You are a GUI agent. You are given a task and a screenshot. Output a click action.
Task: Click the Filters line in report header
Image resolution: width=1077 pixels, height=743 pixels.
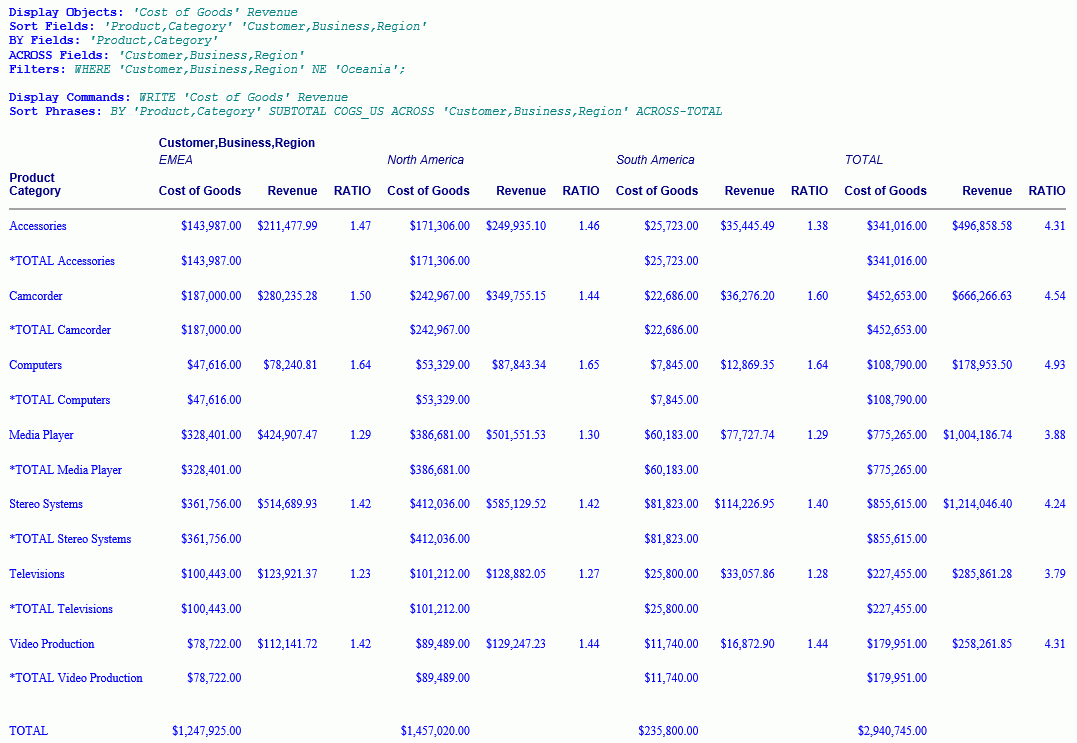point(207,70)
